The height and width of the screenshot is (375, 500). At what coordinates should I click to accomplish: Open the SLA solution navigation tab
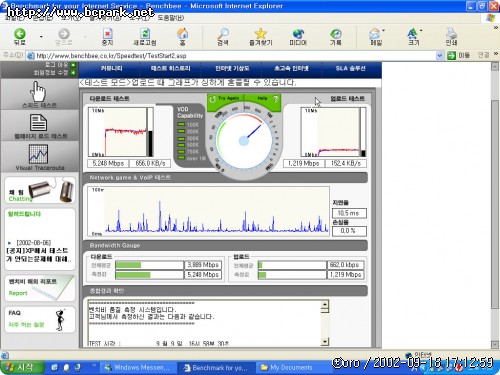tap(350, 68)
